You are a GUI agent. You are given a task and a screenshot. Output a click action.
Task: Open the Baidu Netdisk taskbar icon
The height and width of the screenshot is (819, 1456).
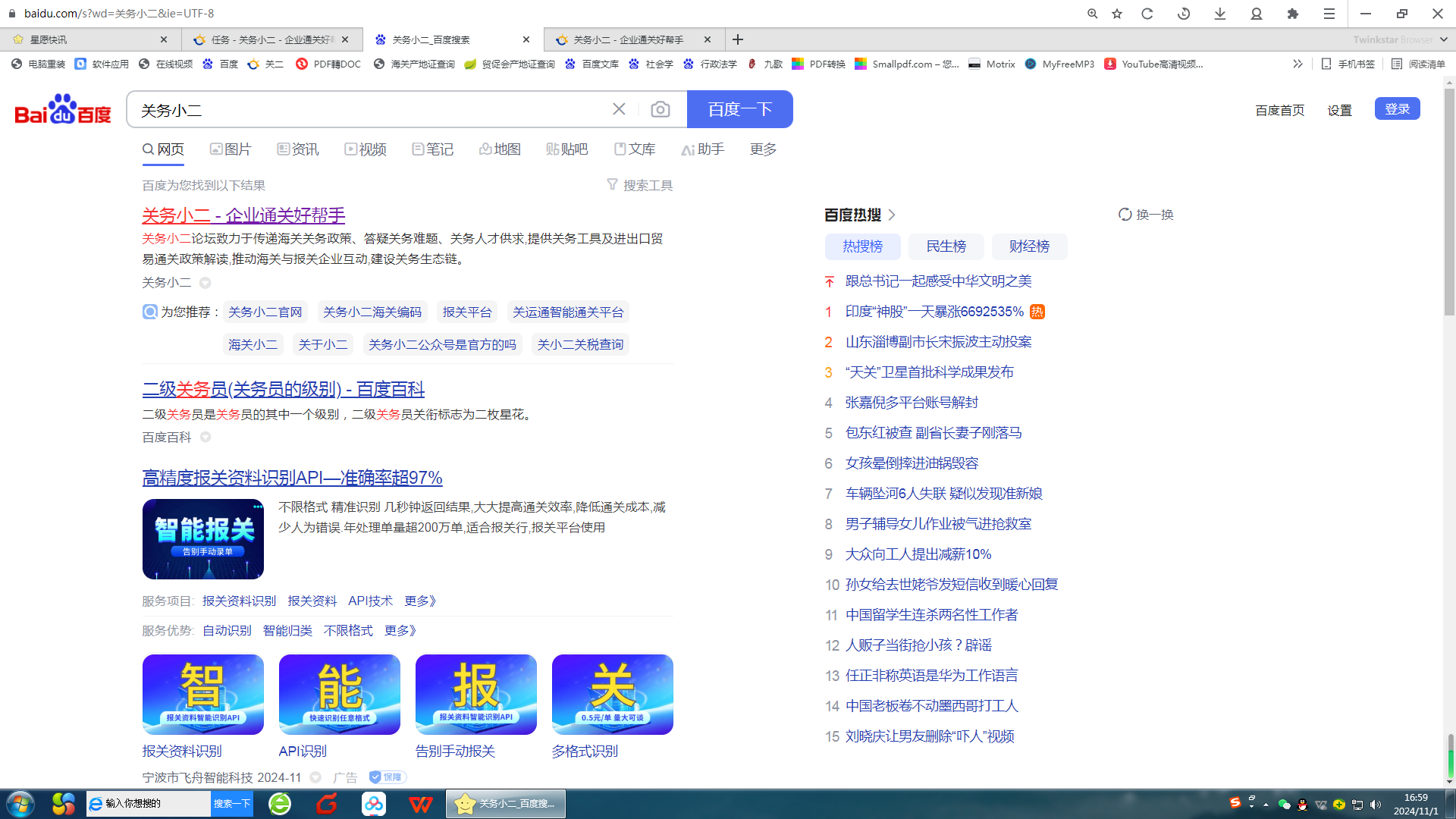373,804
